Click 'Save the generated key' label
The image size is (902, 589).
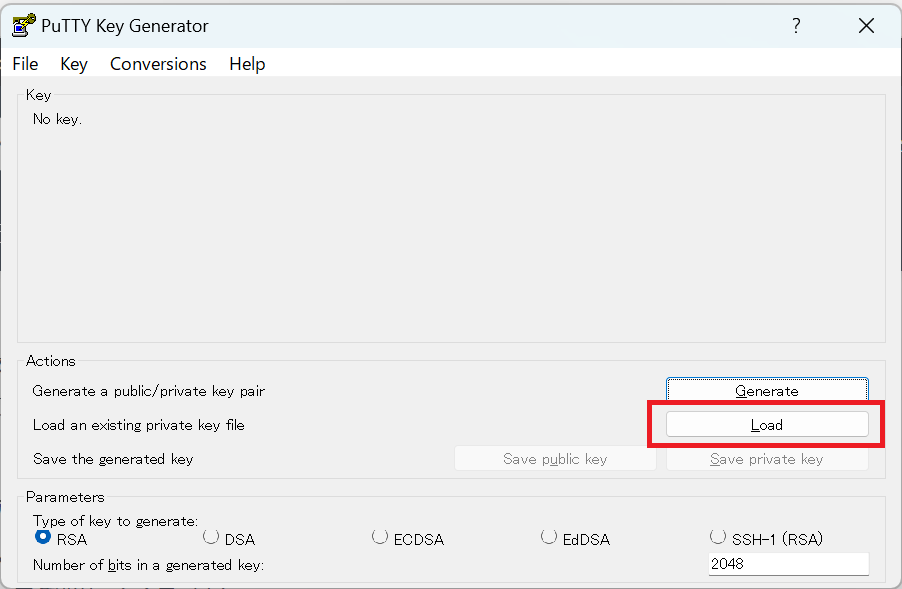(113, 459)
